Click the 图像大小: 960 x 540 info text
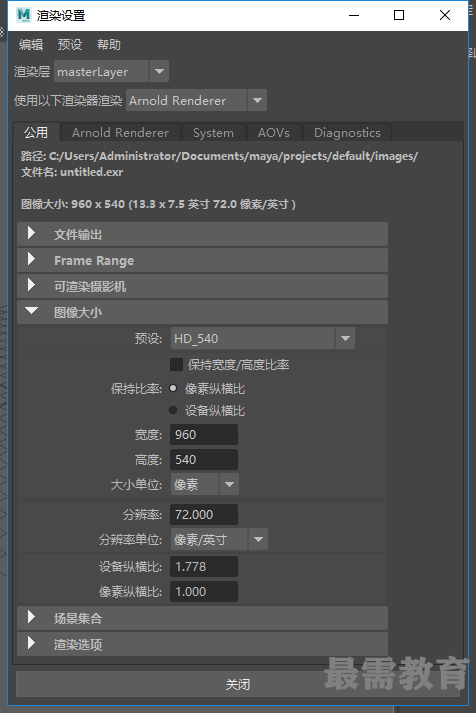The image size is (476, 713). pos(158,204)
